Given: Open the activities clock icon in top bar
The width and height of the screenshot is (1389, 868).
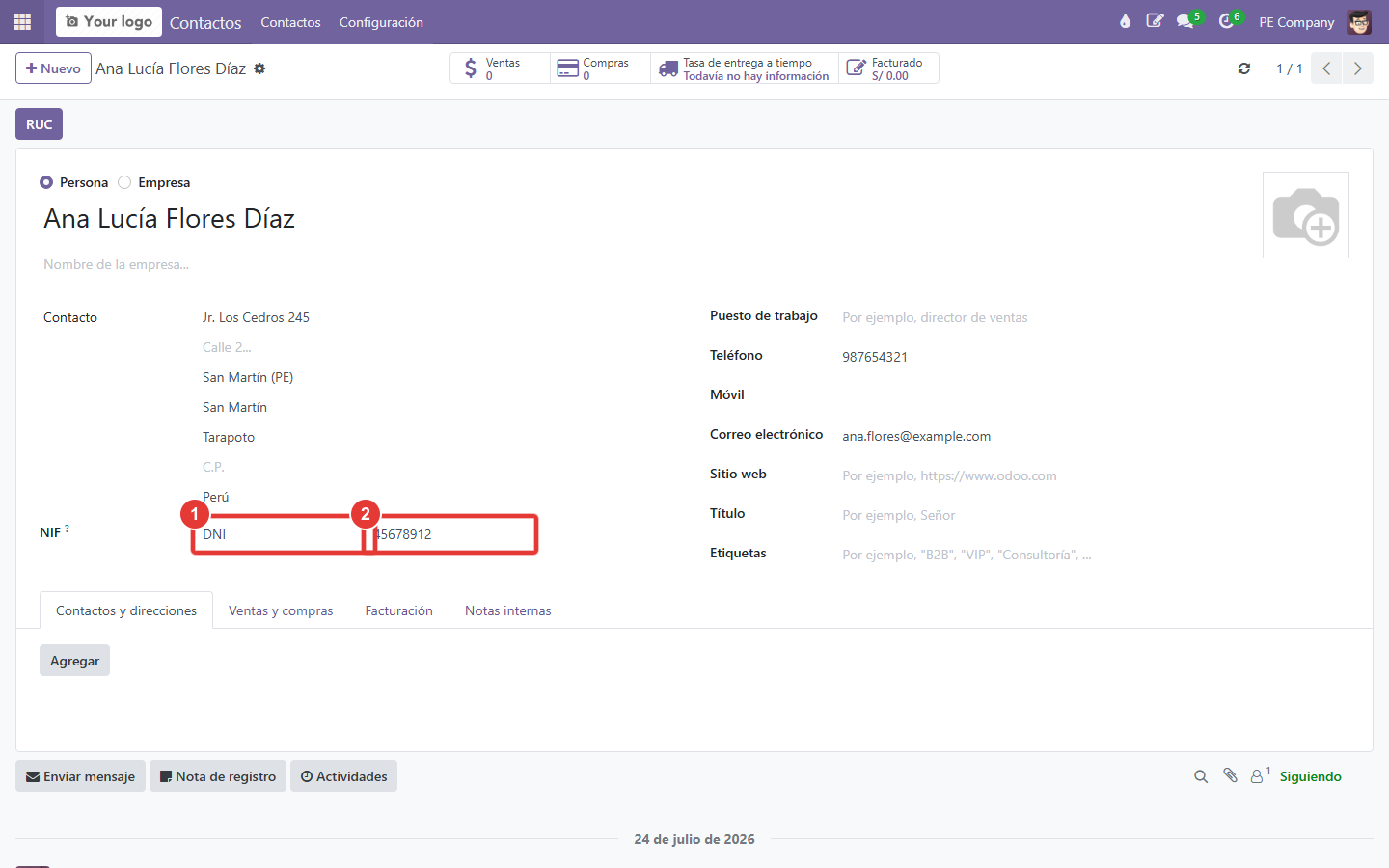Looking at the screenshot, I should pos(1226,21).
